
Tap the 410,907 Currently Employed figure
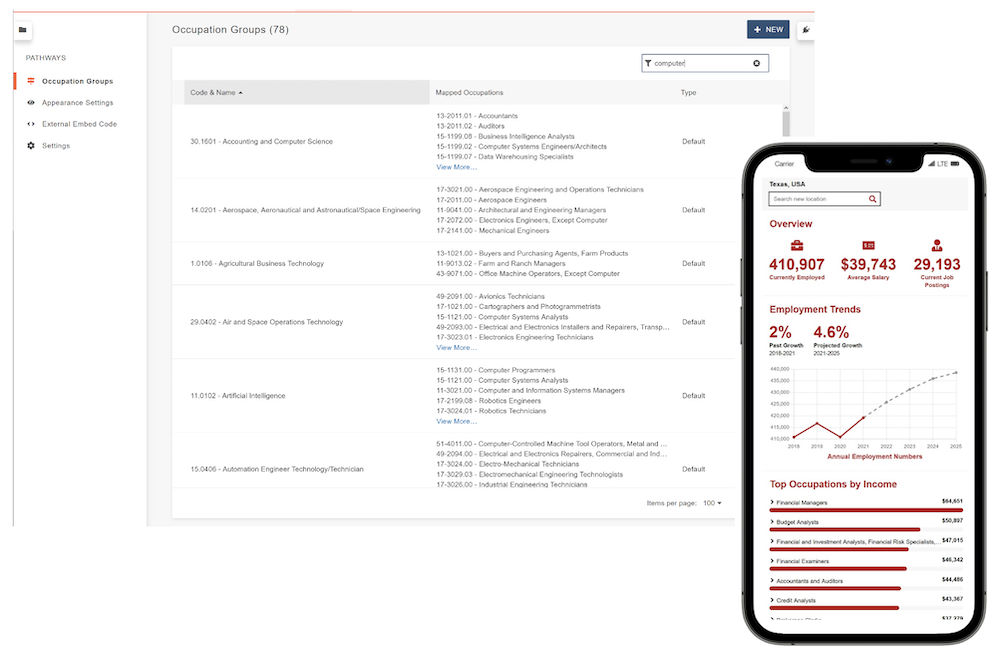(x=797, y=264)
